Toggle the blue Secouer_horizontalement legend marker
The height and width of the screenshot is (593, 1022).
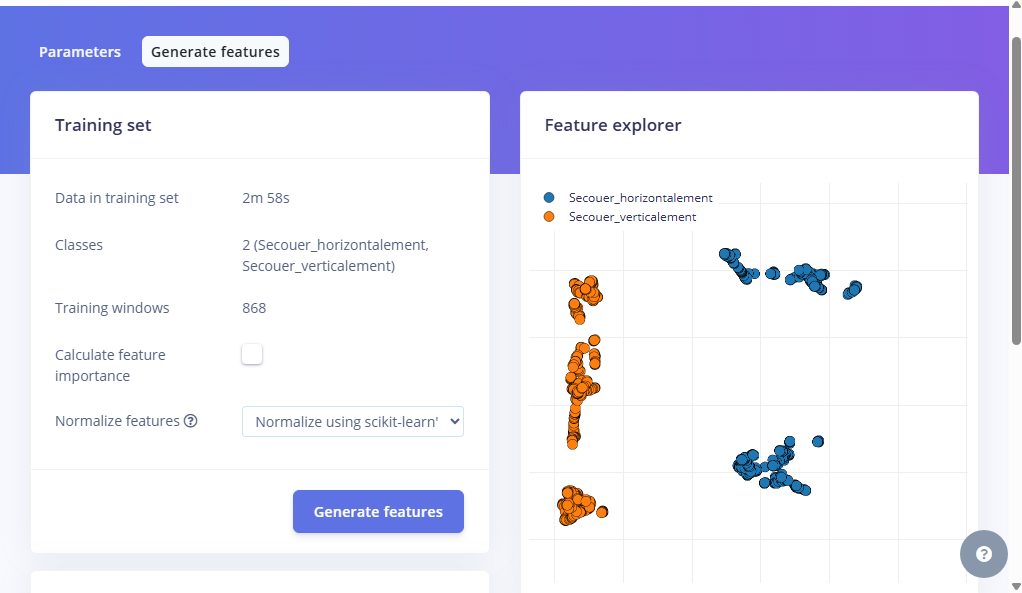tap(548, 198)
